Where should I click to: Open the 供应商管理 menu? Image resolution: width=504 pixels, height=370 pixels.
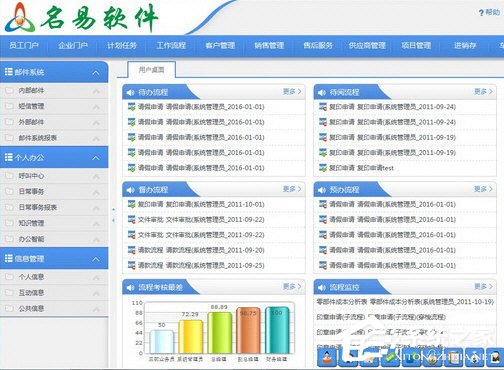click(367, 45)
